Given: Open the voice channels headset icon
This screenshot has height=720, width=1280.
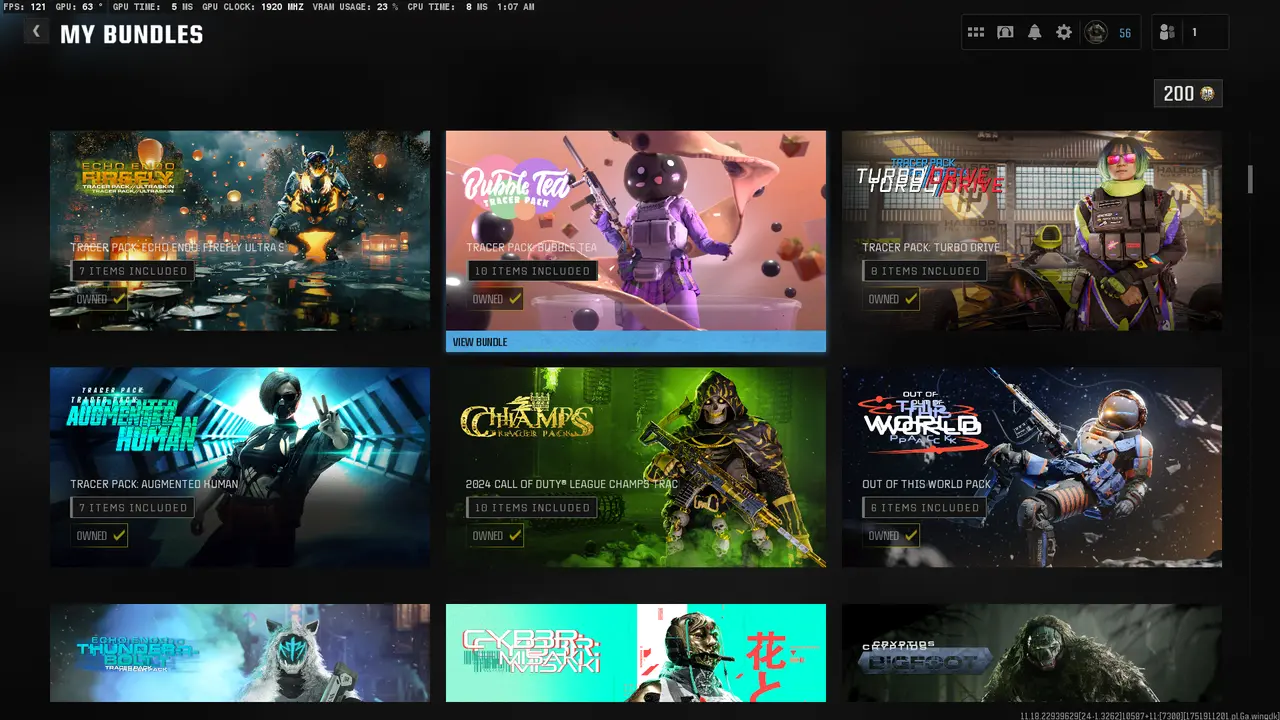Looking at the screenshot, I should [x=1005, y=33].
